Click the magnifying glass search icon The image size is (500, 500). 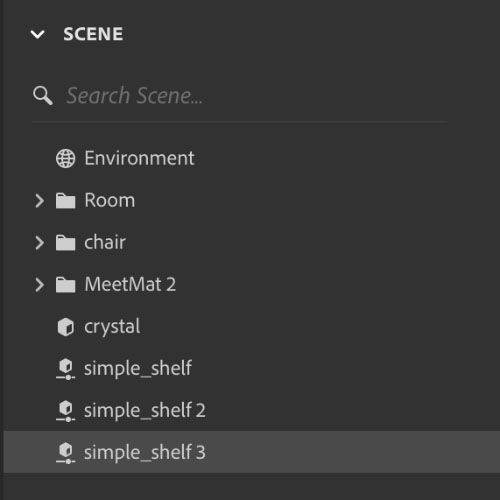[43, 96]
